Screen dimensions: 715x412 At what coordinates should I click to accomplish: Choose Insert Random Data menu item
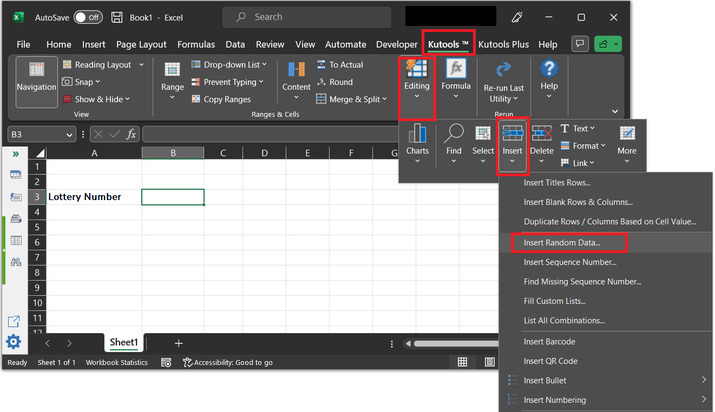pos(606,242)
